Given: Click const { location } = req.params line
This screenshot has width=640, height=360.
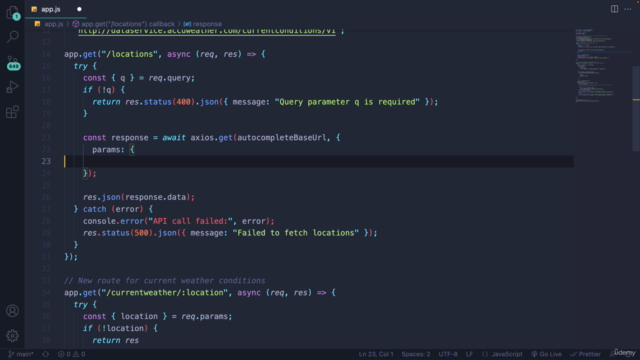Looking at the screenshot, I should click(158, 316).
